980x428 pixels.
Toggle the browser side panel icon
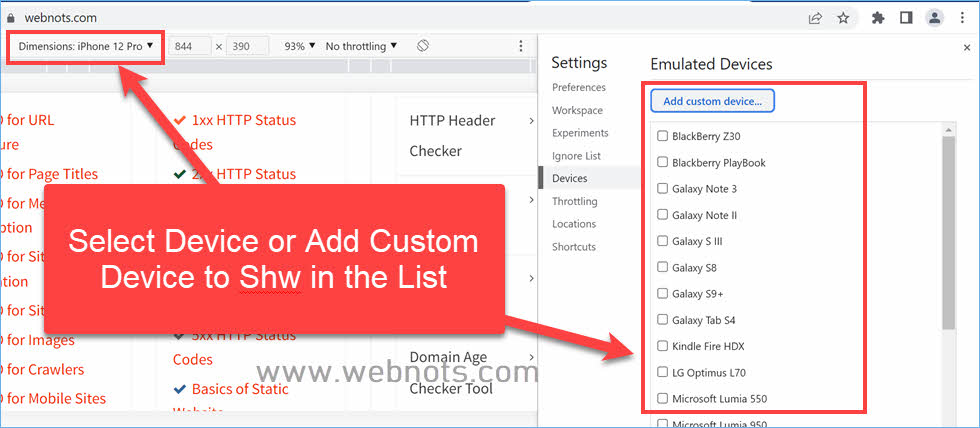pos(906,17)
